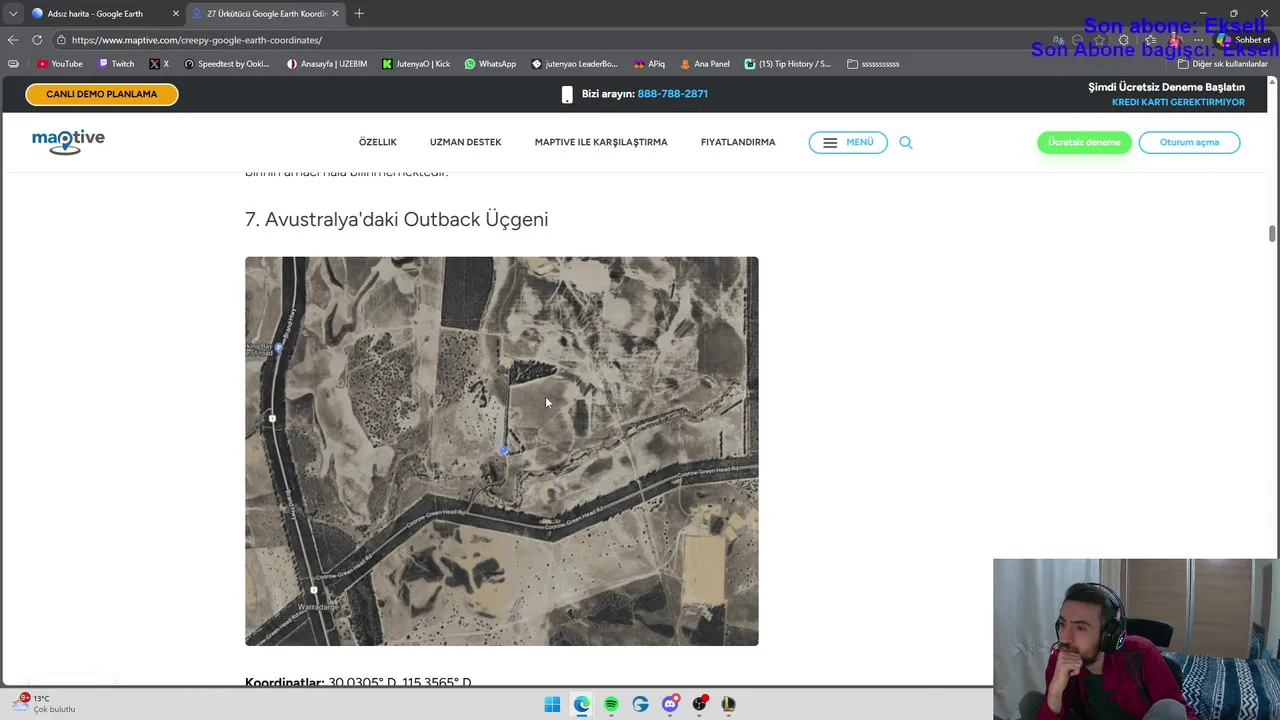
Task: Expand the MENÜ hamburger button
Action: pos(848,142)
